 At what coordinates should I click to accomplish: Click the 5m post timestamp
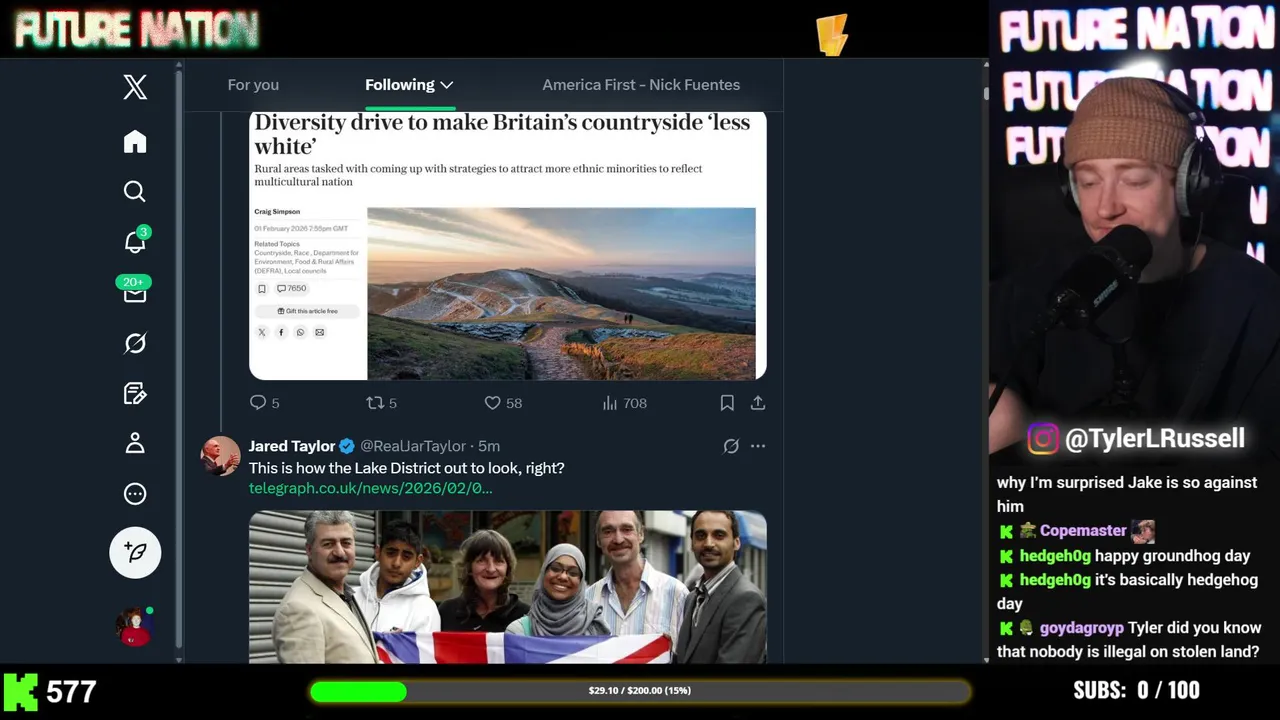pyautogui.click(x=489, y=446)
